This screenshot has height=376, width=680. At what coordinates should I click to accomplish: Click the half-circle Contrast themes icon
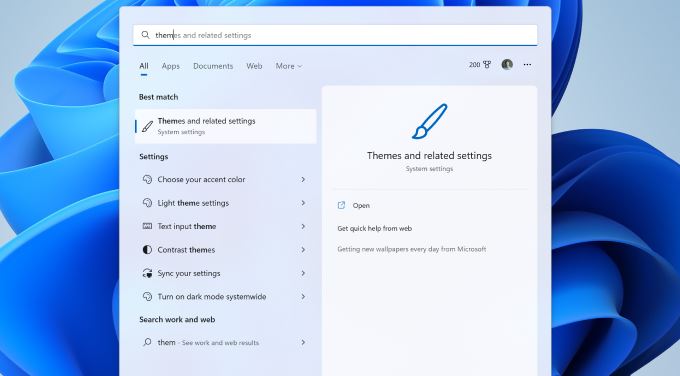(147, 249)
